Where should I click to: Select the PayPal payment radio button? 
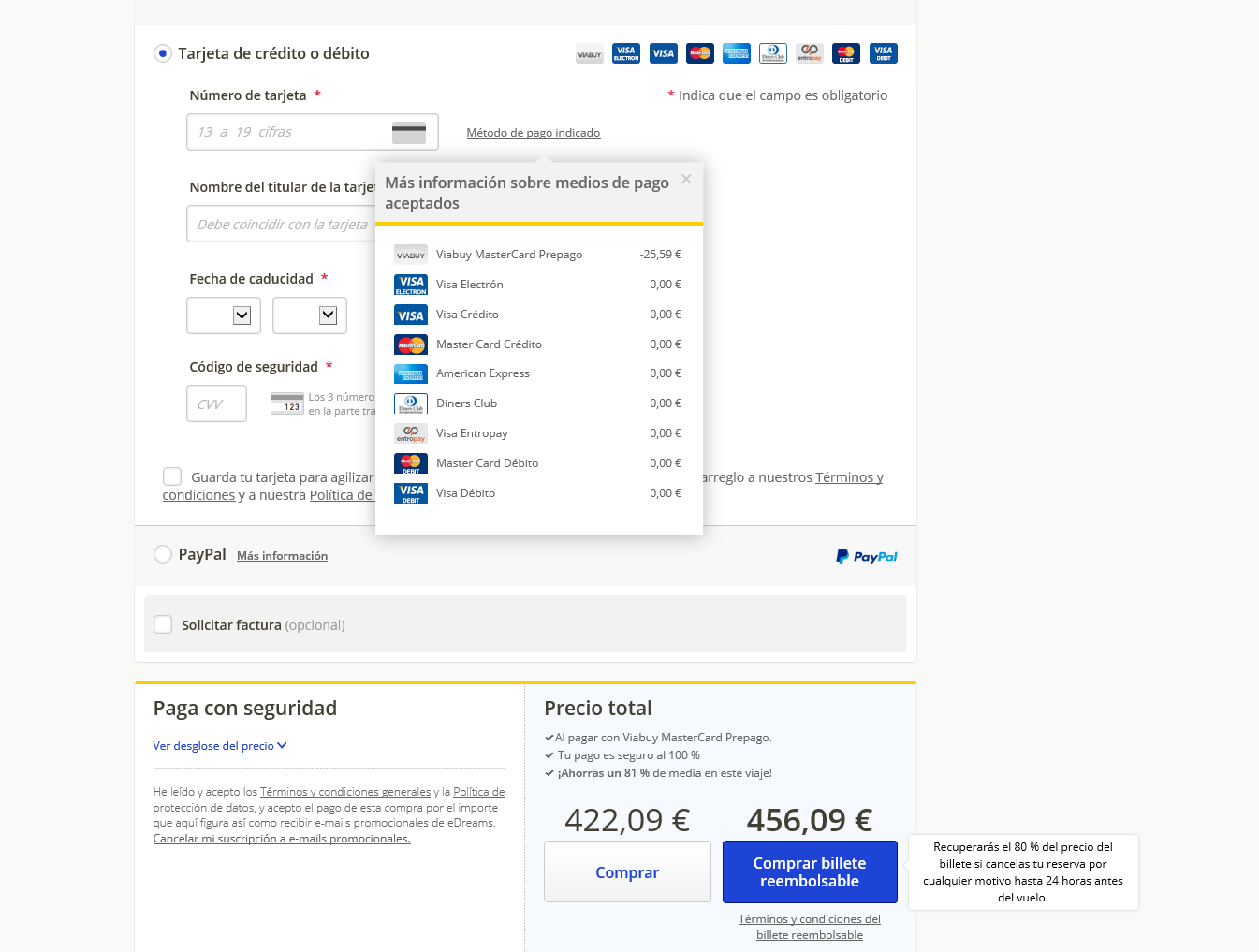click(163, 554)
